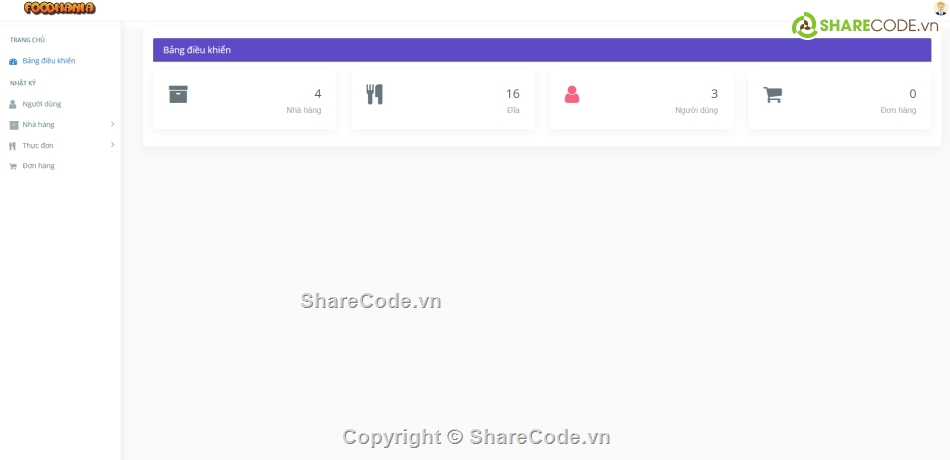
Task: Expand the Nhà hàng submenu chevron
Action: [112, 124]
